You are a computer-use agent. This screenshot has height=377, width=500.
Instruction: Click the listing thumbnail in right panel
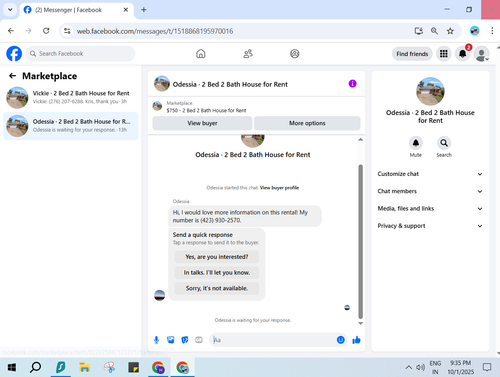tap(430, 91)
